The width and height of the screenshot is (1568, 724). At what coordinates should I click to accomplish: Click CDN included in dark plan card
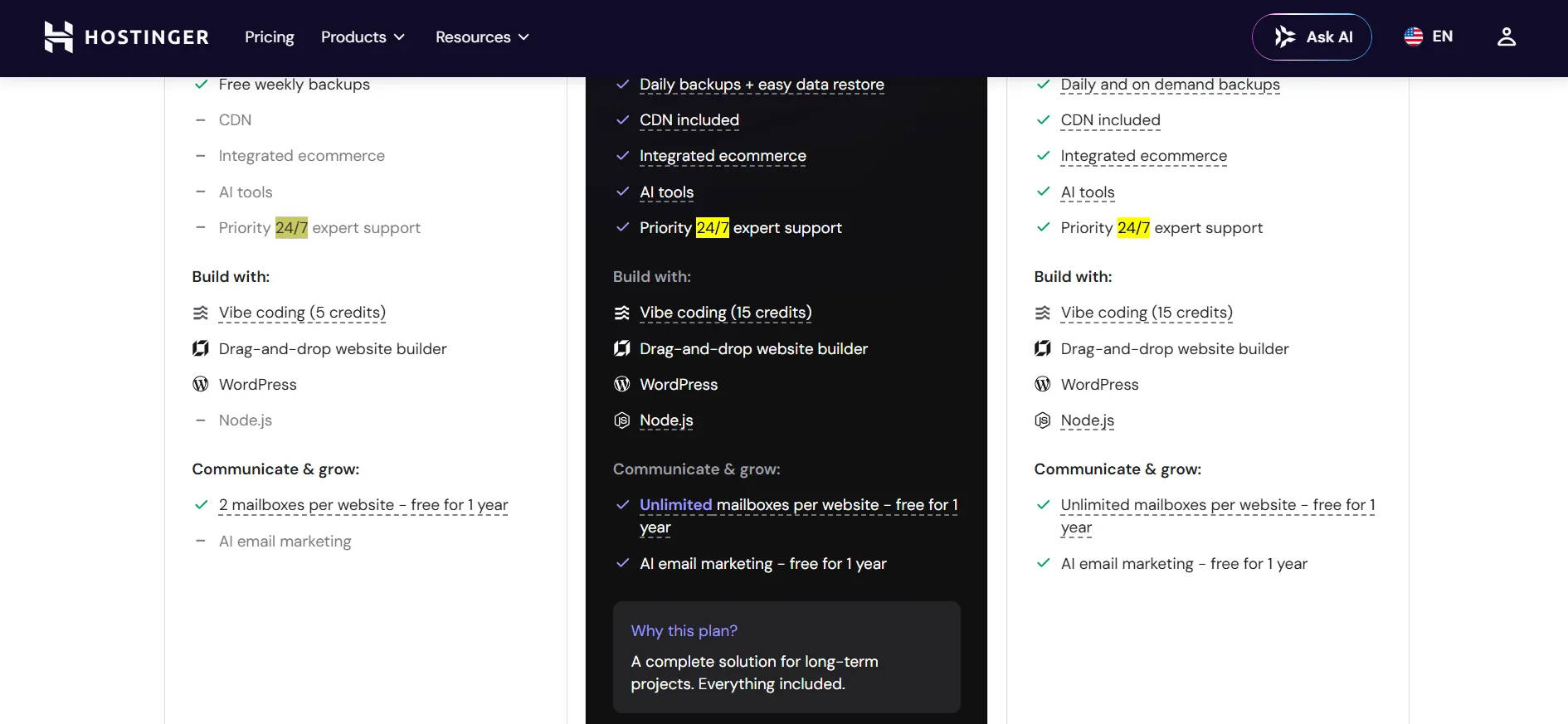click(689, 120)
